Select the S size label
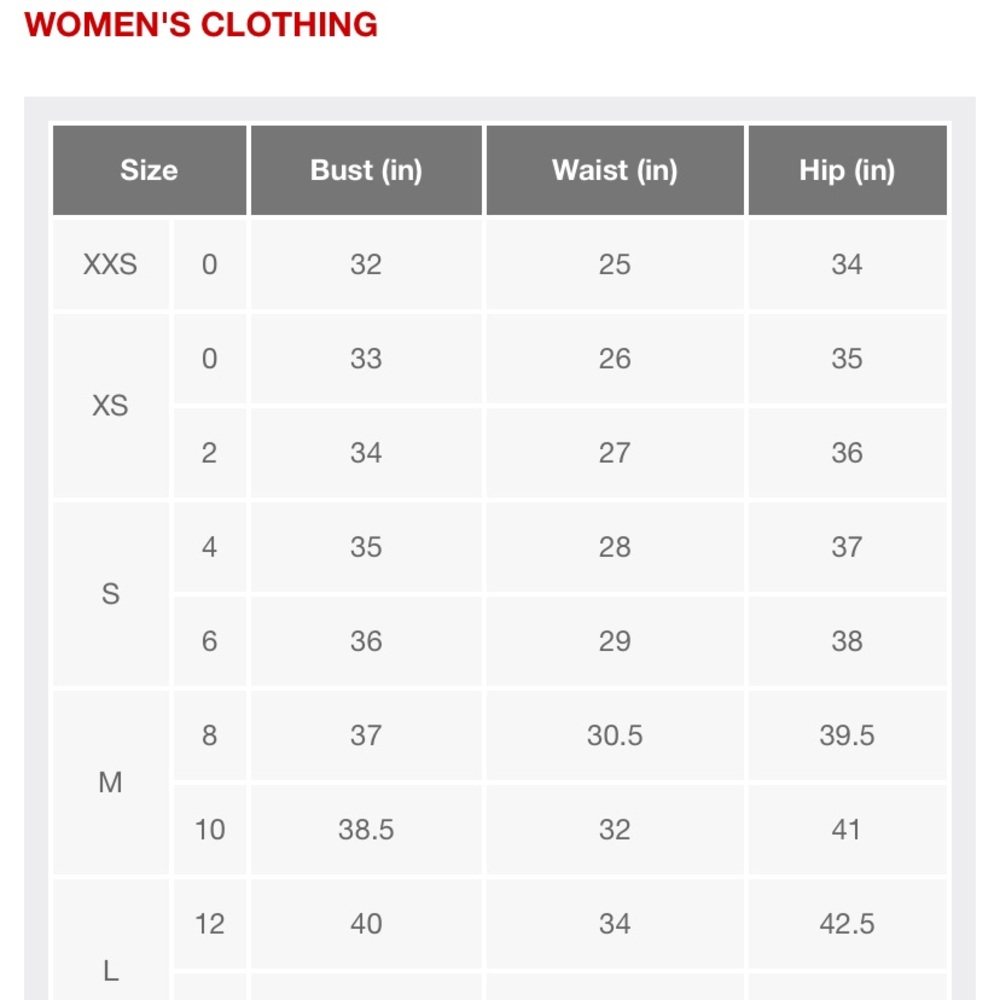Image resolution: width=1000 pixels, height=1000 pixels. click(110, 594)
